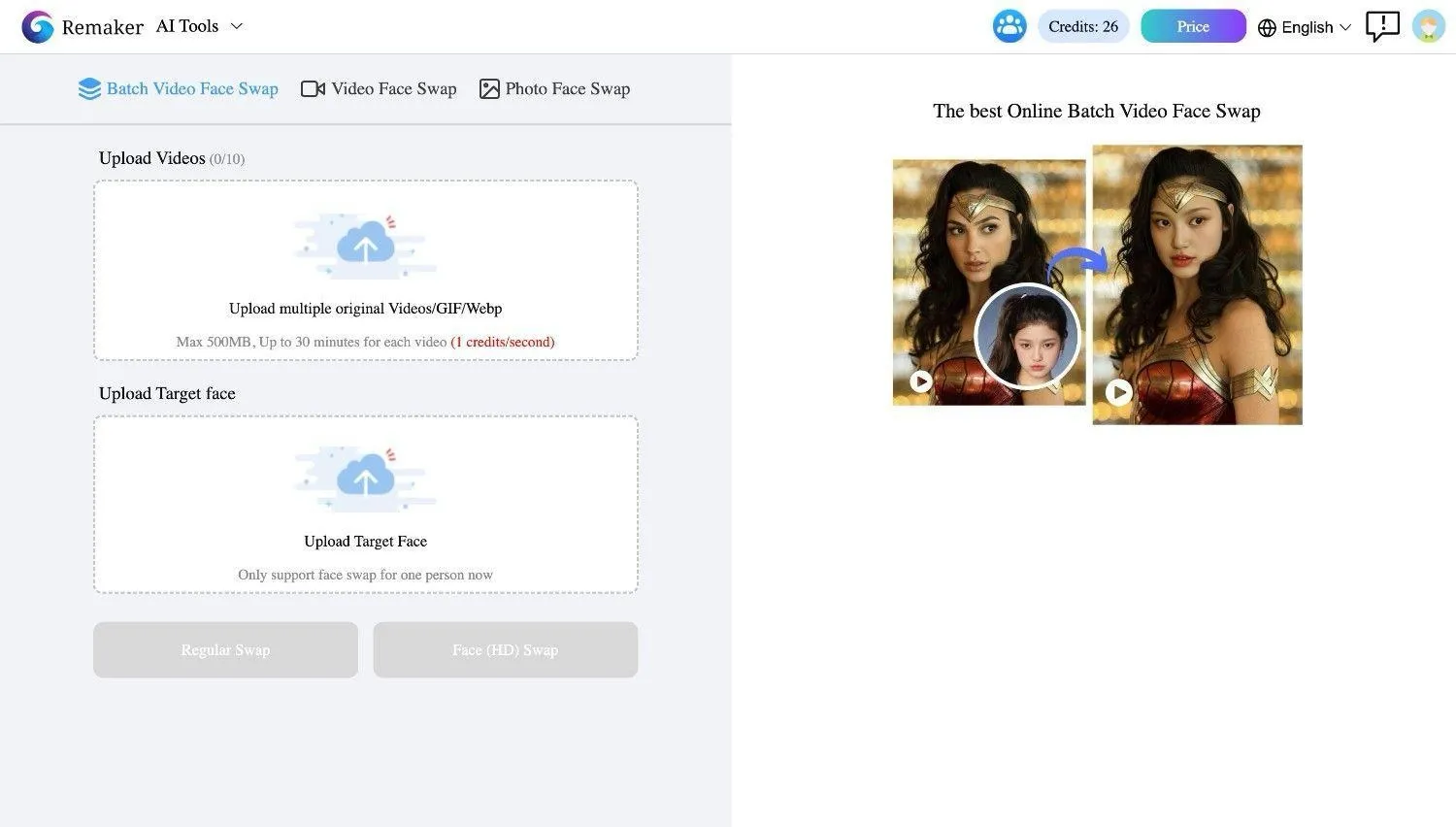
Task: Click the Remaker swirl logo icon
Action: click(x=38, y=26)
